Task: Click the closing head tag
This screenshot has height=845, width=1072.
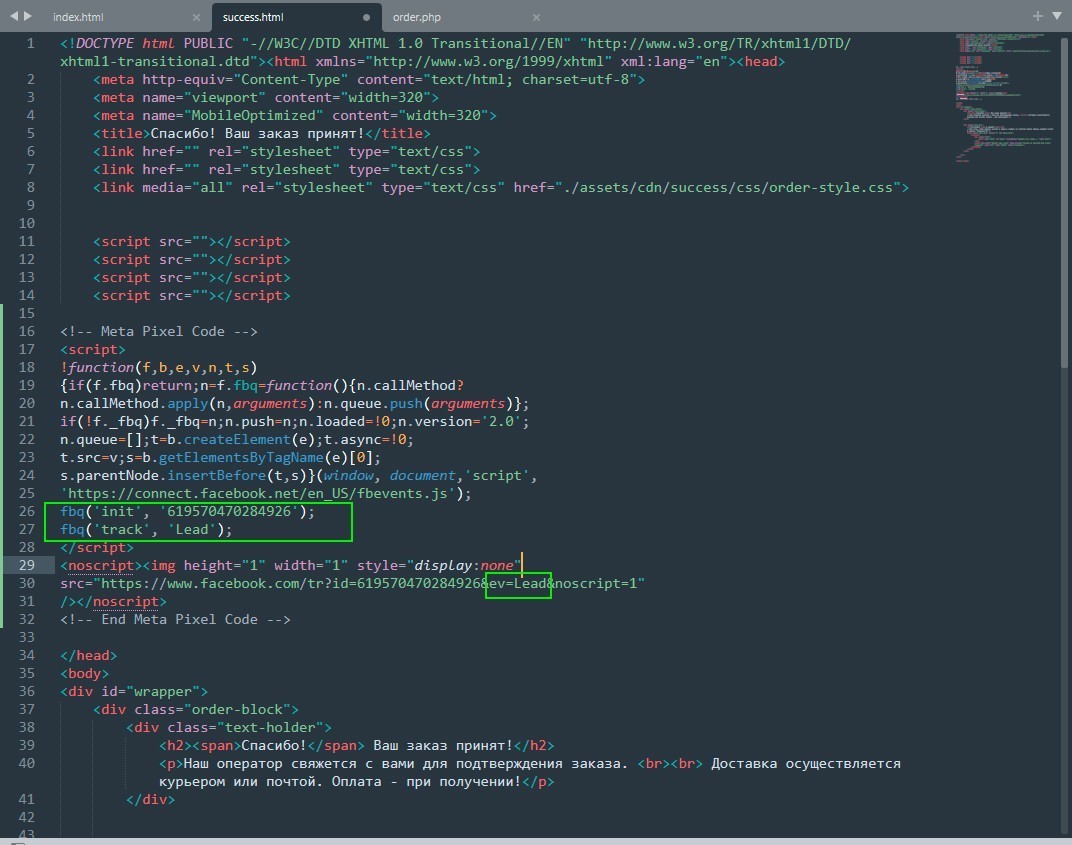Action: 88,655
